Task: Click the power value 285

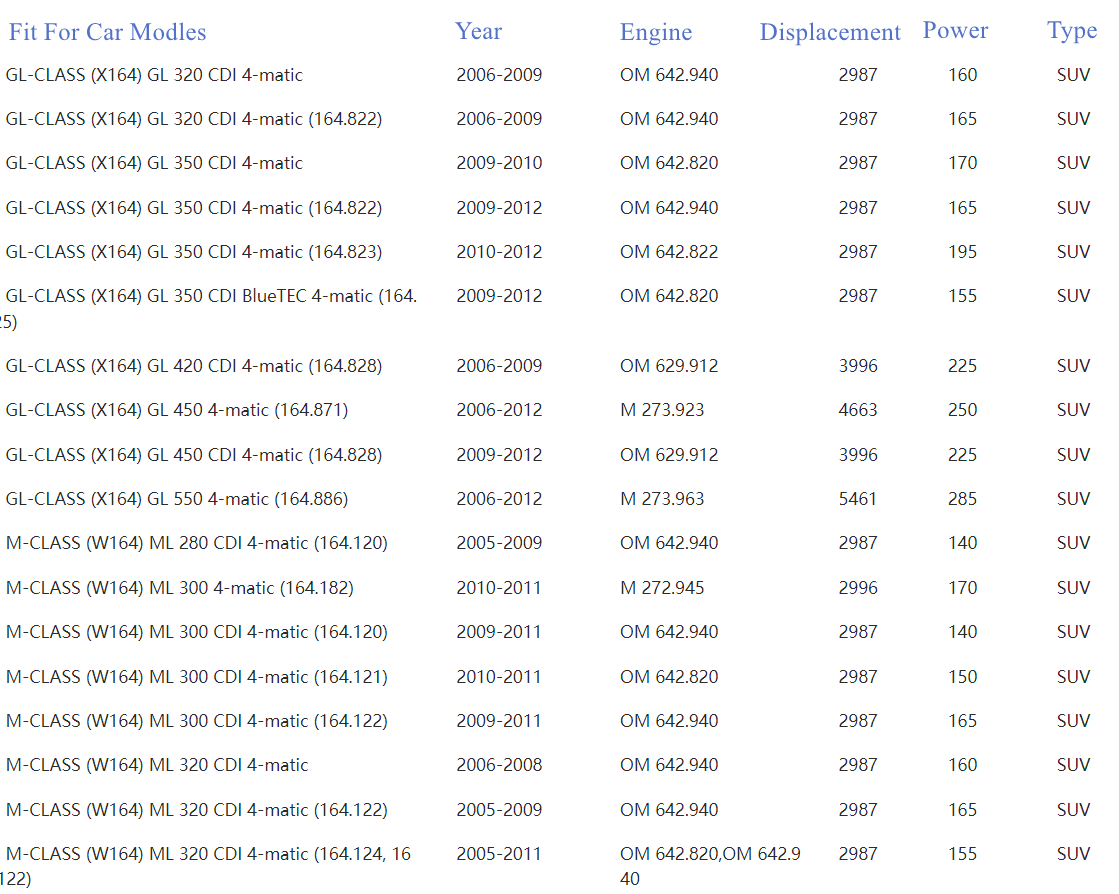Action: coord(962,499)
